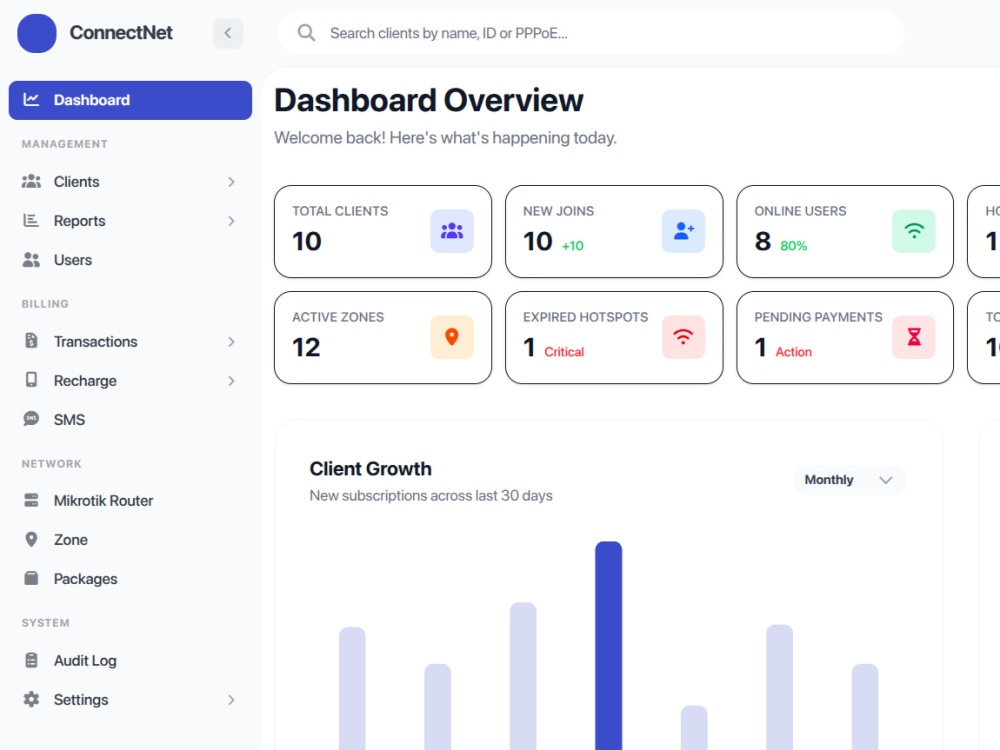Screen dimensions: 1000x750
Task: Click the "ConnectNet" brand name text
Action: click(x=121, y=33)
